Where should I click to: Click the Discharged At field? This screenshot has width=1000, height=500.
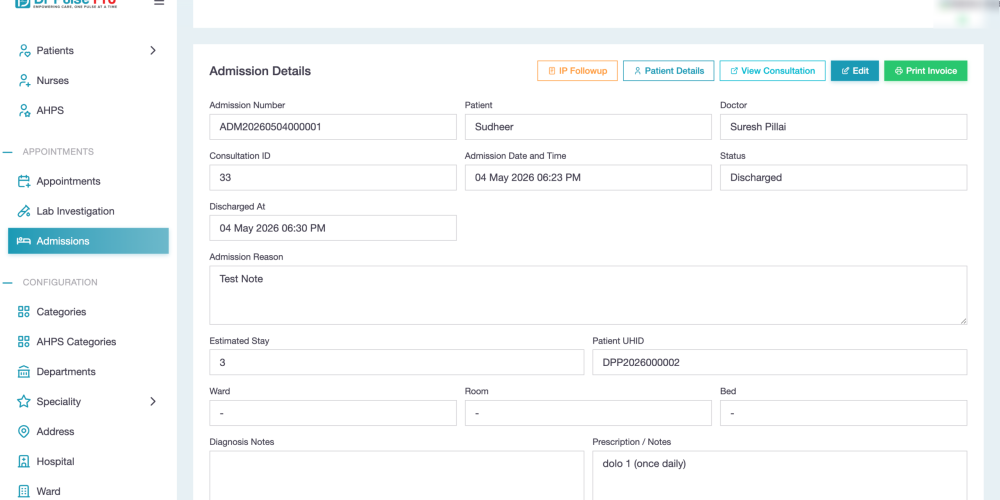(x=333, y=228)
